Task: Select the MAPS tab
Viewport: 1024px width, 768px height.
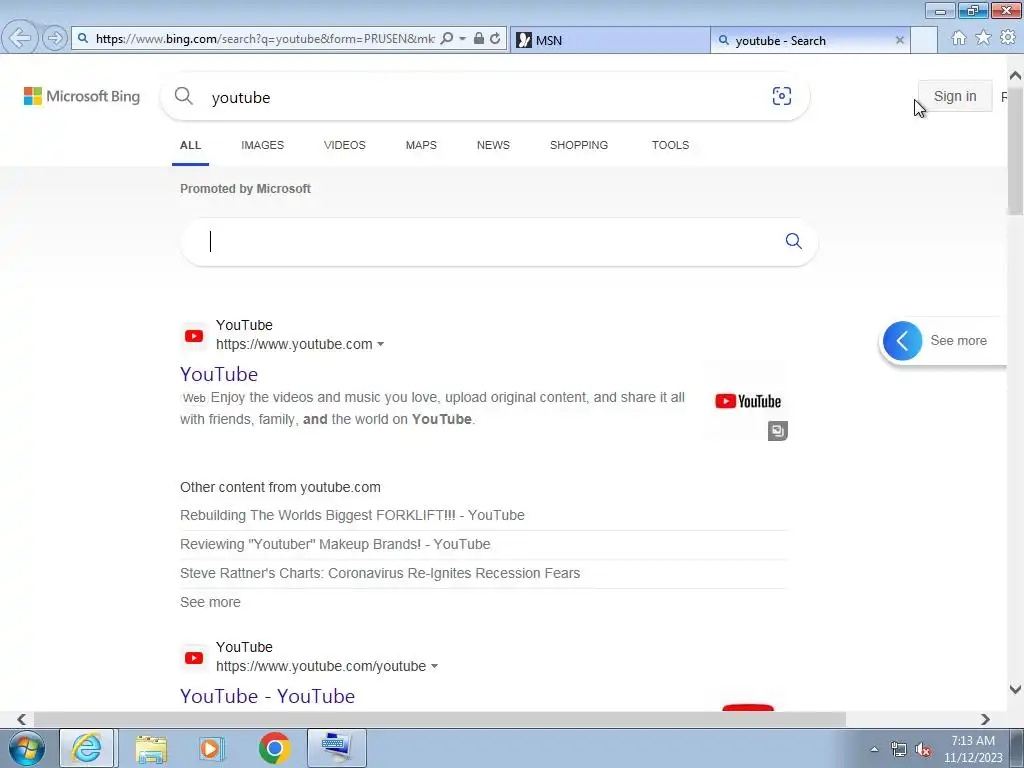Action: (x=421, y=145)
